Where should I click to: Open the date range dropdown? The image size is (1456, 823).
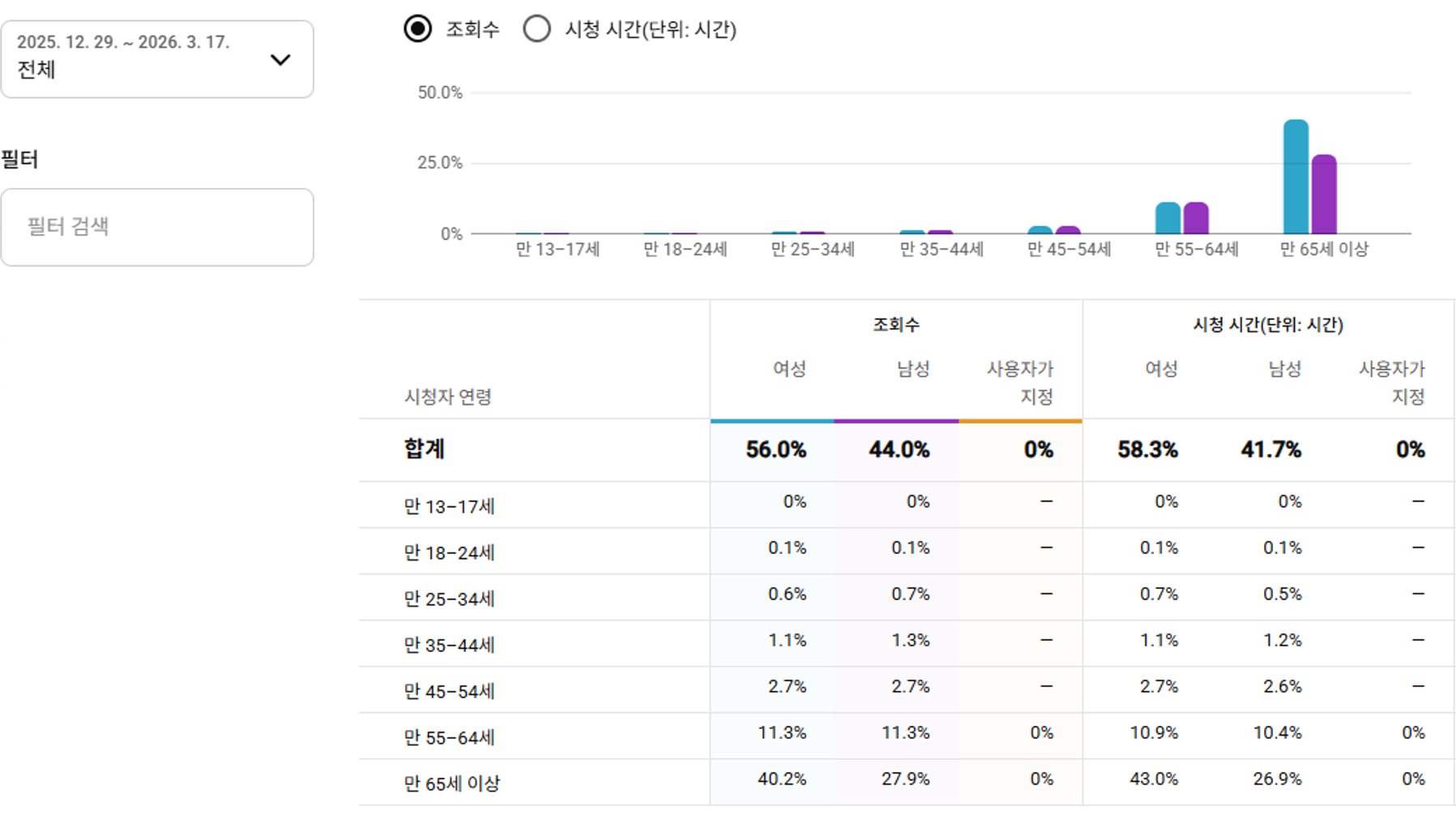(156, 59)
